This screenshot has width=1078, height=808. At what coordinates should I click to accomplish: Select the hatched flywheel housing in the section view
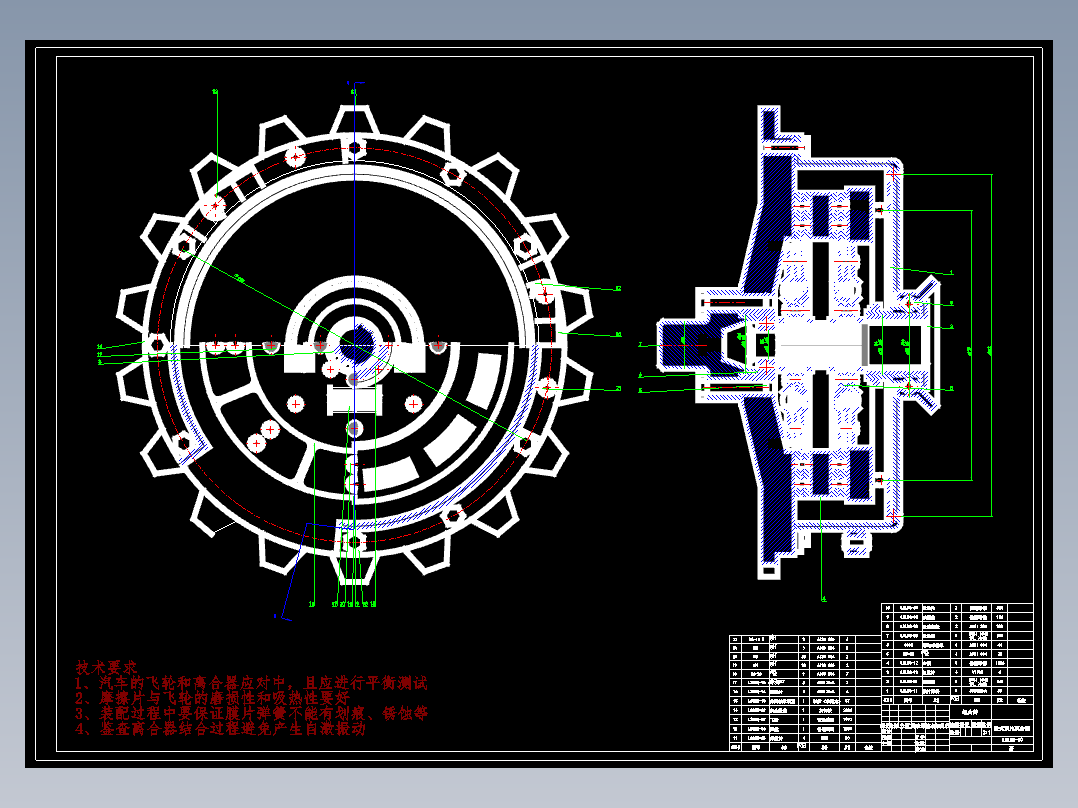(x=770, y=200)
